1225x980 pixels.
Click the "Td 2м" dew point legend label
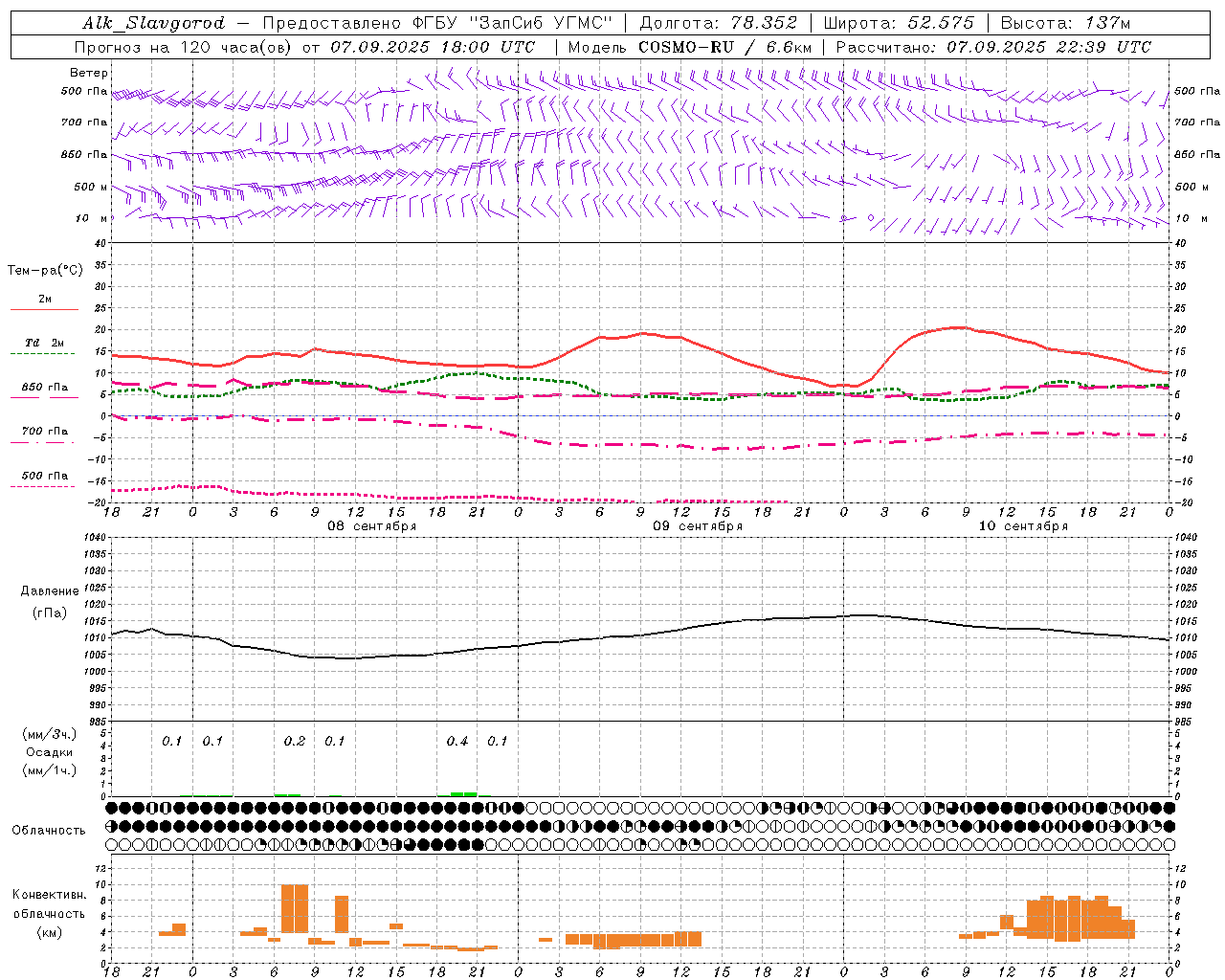pyautogui.click(x=44, y=343)
